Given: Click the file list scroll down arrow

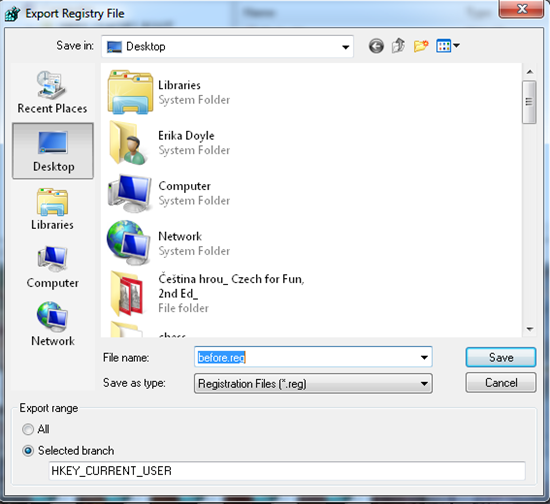Looking at the screenshot, I should (530, 329).
